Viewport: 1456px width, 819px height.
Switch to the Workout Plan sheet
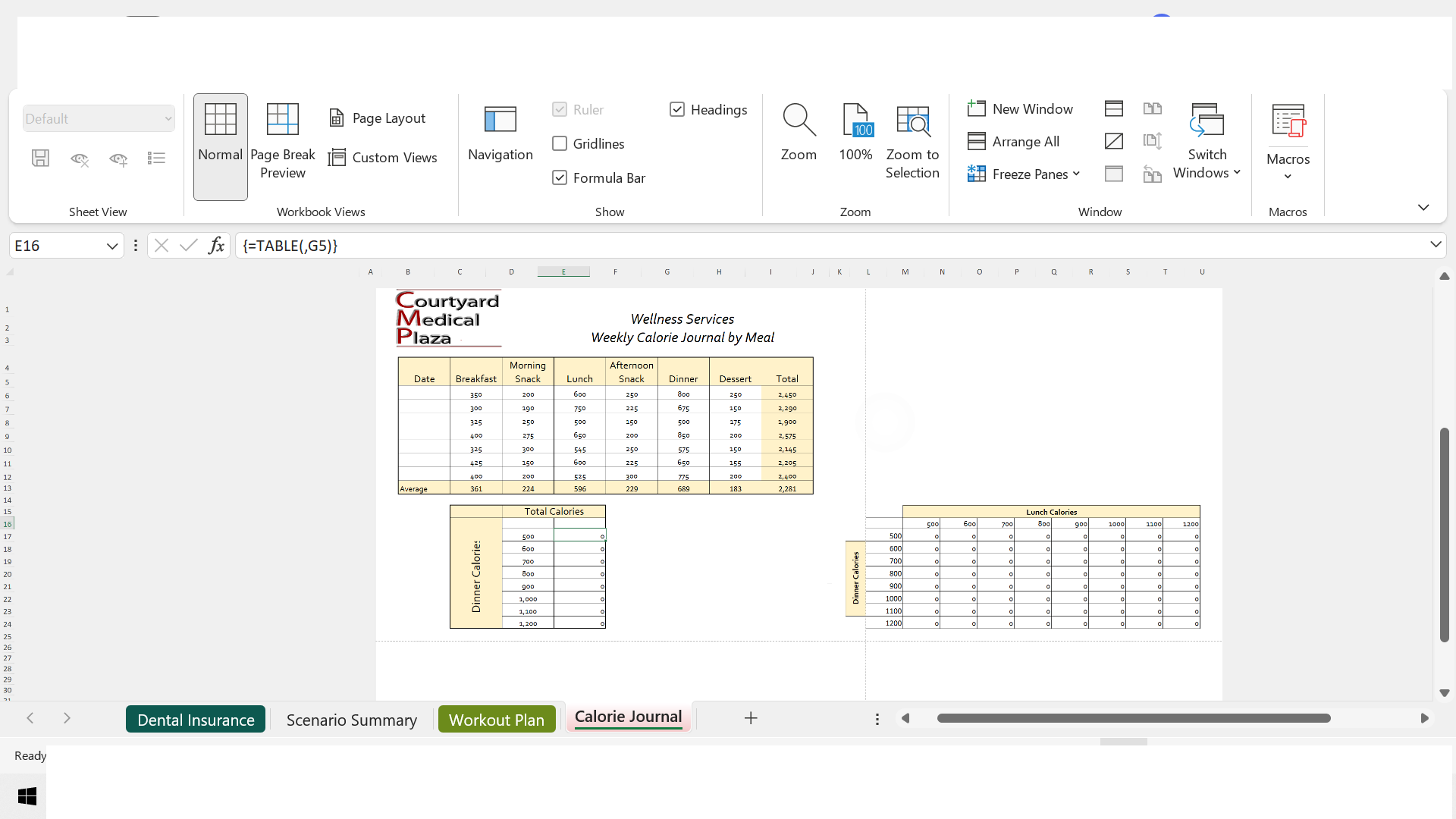tap(496, 720)
